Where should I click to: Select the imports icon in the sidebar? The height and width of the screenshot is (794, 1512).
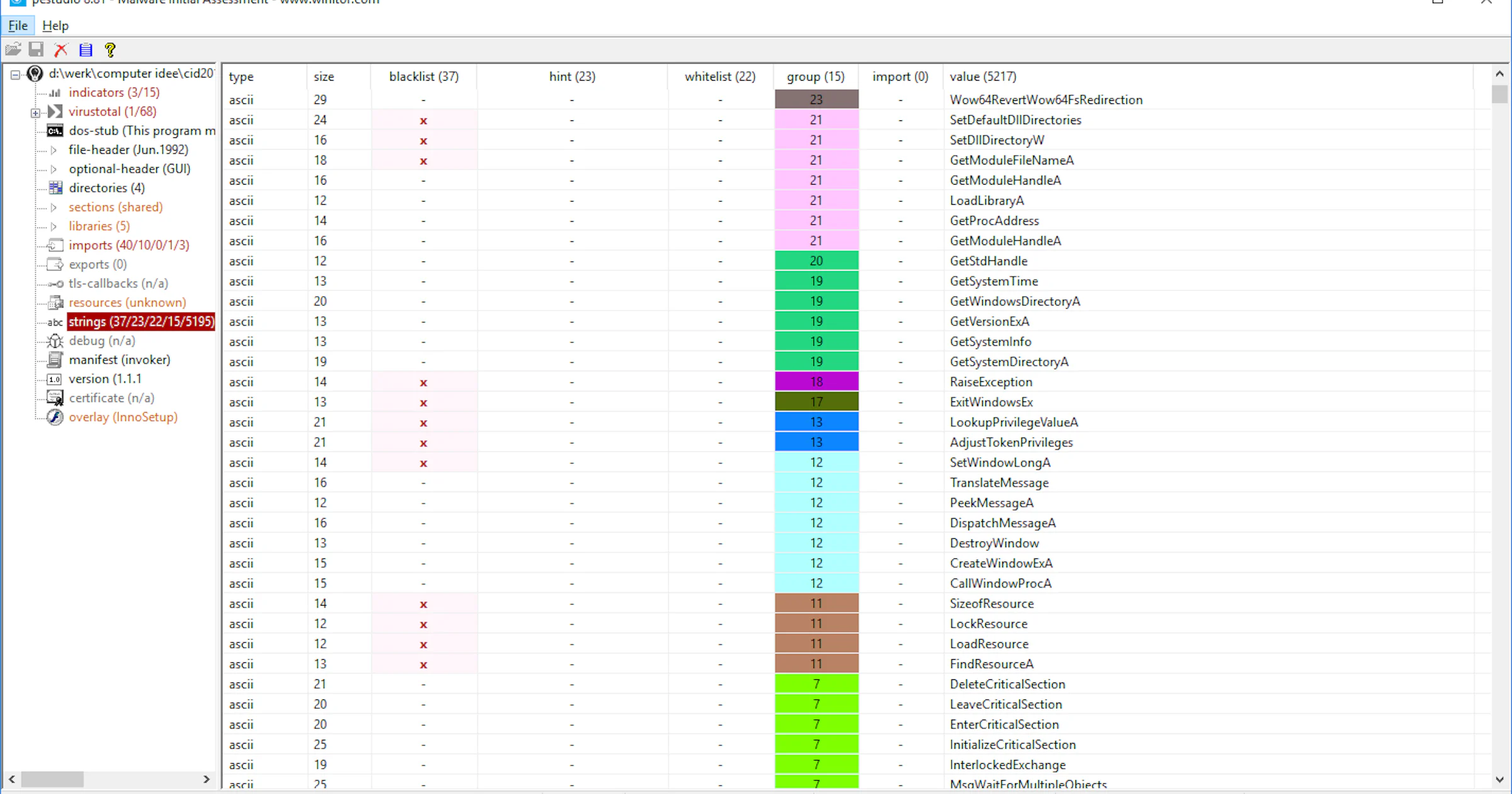tap(54, 245)
